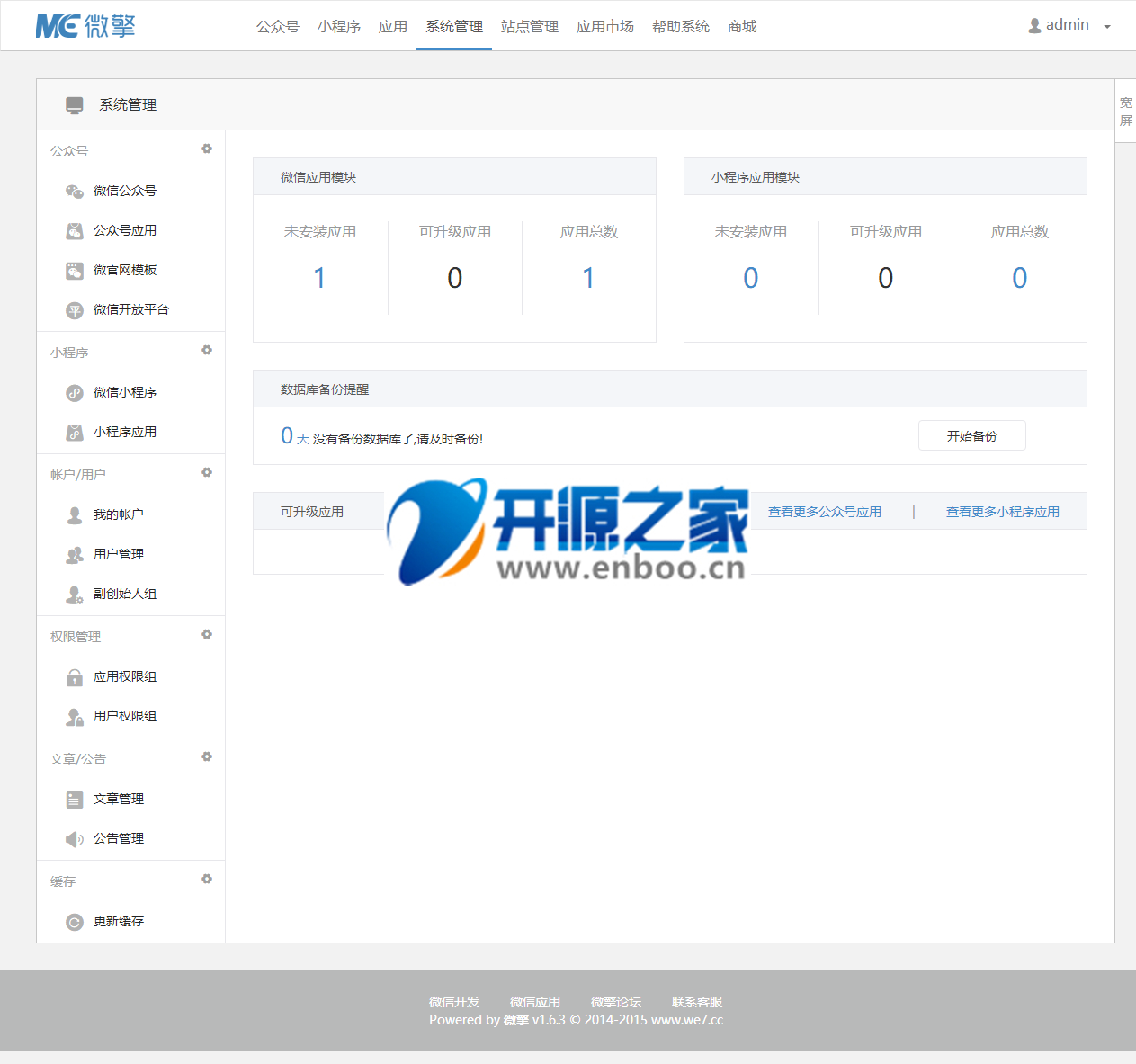Select the 系统管理 top navigation tab
Image resolution: width=1136 pixels, height=1064 pixels.
tap(454, 27)
